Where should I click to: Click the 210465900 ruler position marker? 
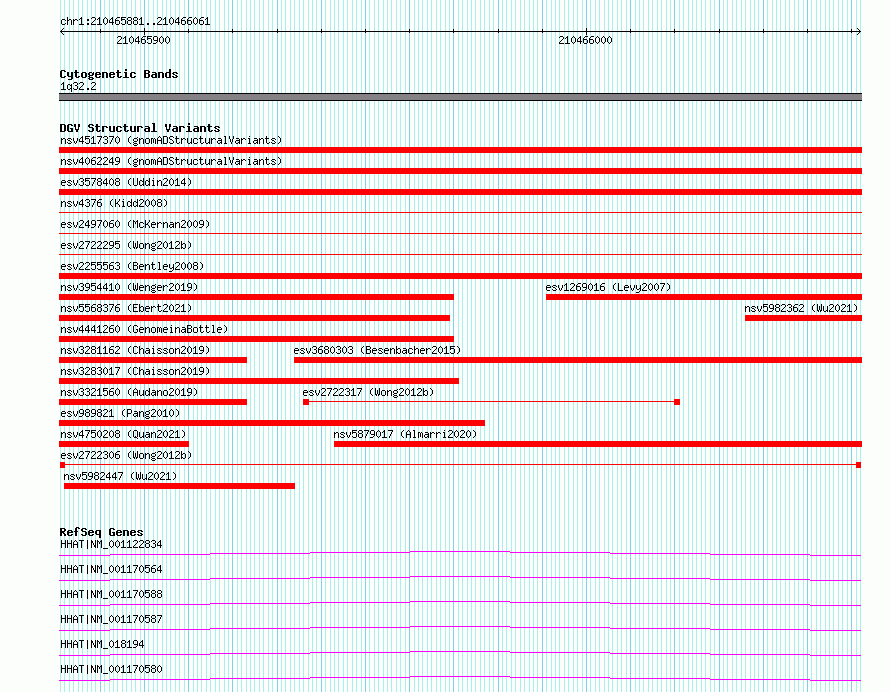[x=143, y=40]
